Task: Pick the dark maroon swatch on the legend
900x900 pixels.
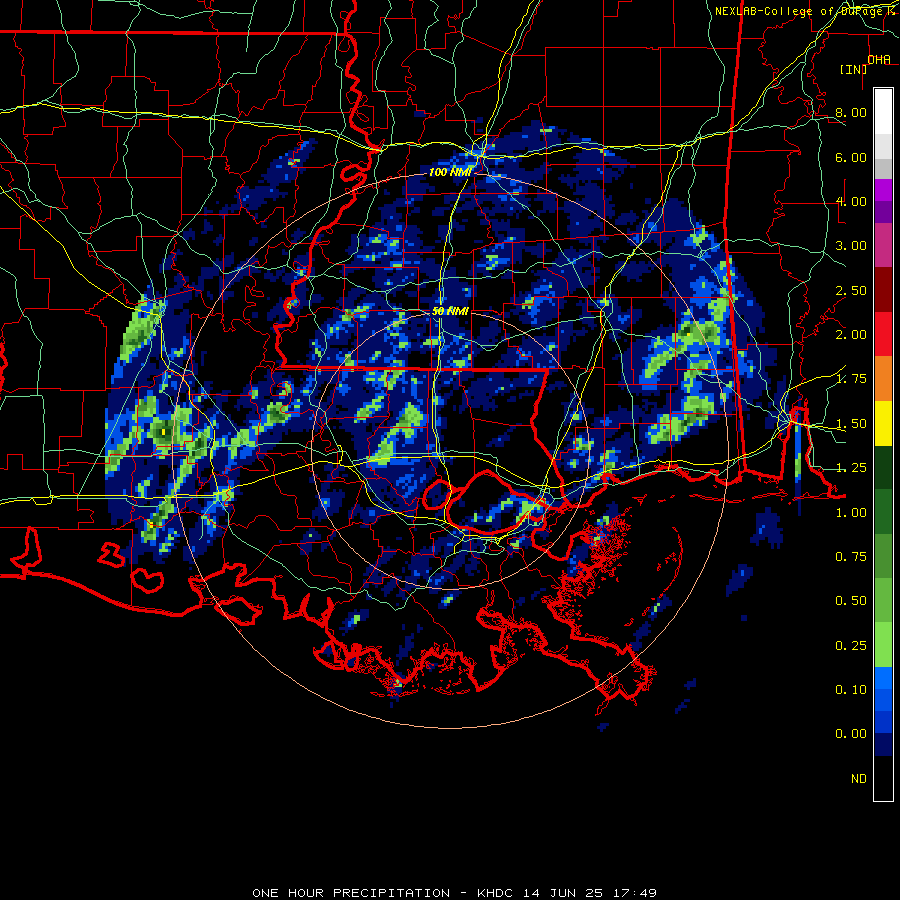Action: pos(883,290)
